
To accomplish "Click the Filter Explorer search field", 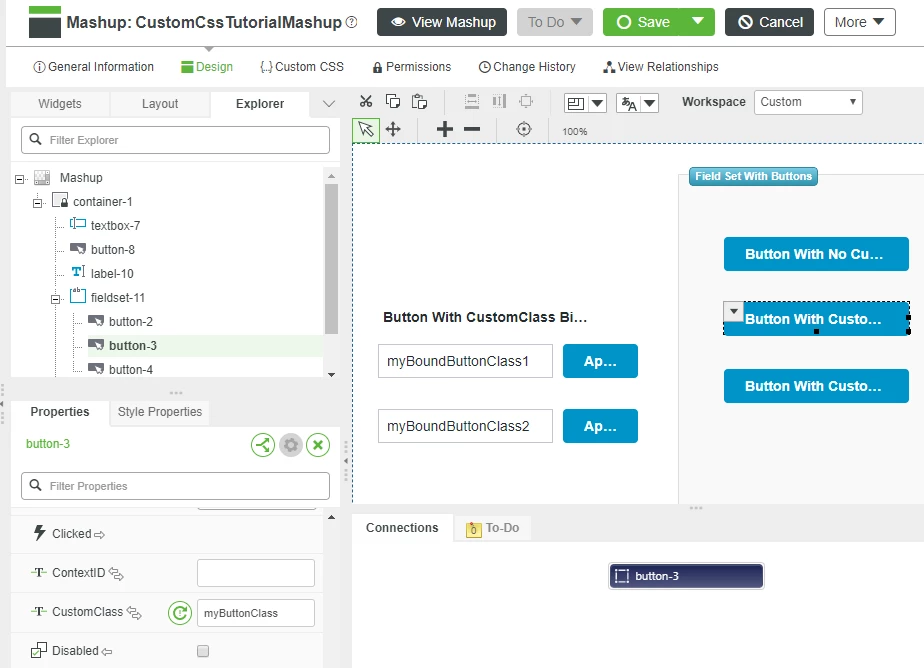I will [x=176, y=140].
